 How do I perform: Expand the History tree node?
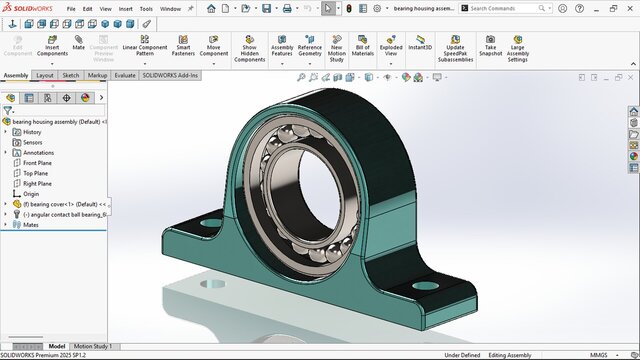tap(6, 132)
